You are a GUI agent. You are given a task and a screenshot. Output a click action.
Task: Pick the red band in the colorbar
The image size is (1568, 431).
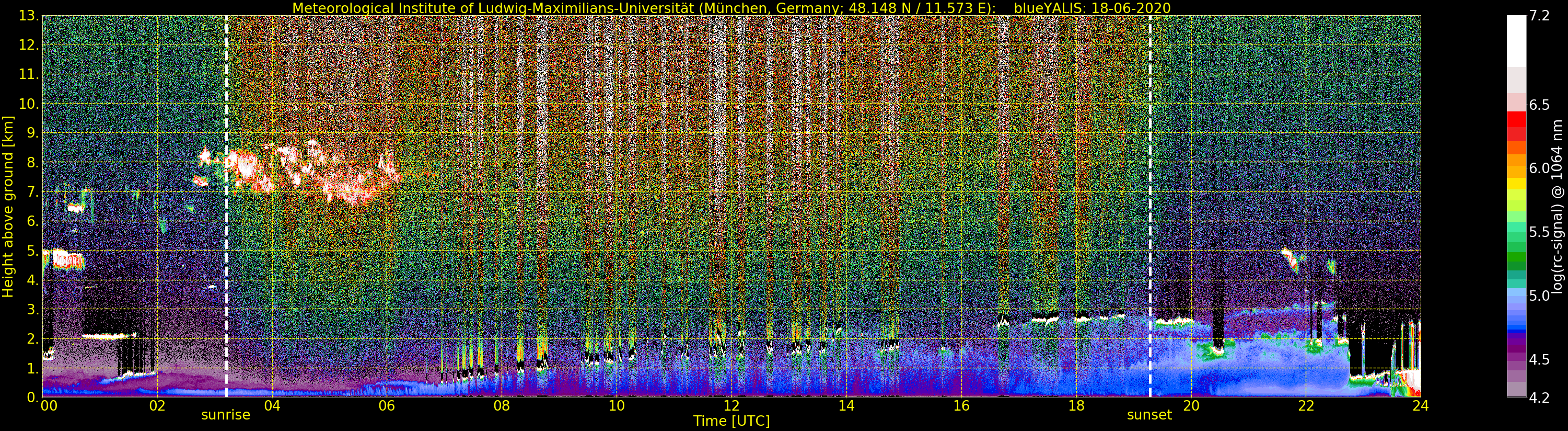(1516, 120)
